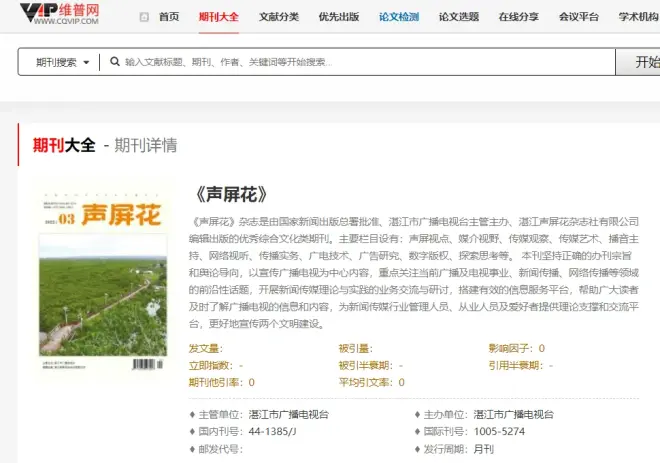Navigate to 论文检测 page

click(x=399, y=17)
